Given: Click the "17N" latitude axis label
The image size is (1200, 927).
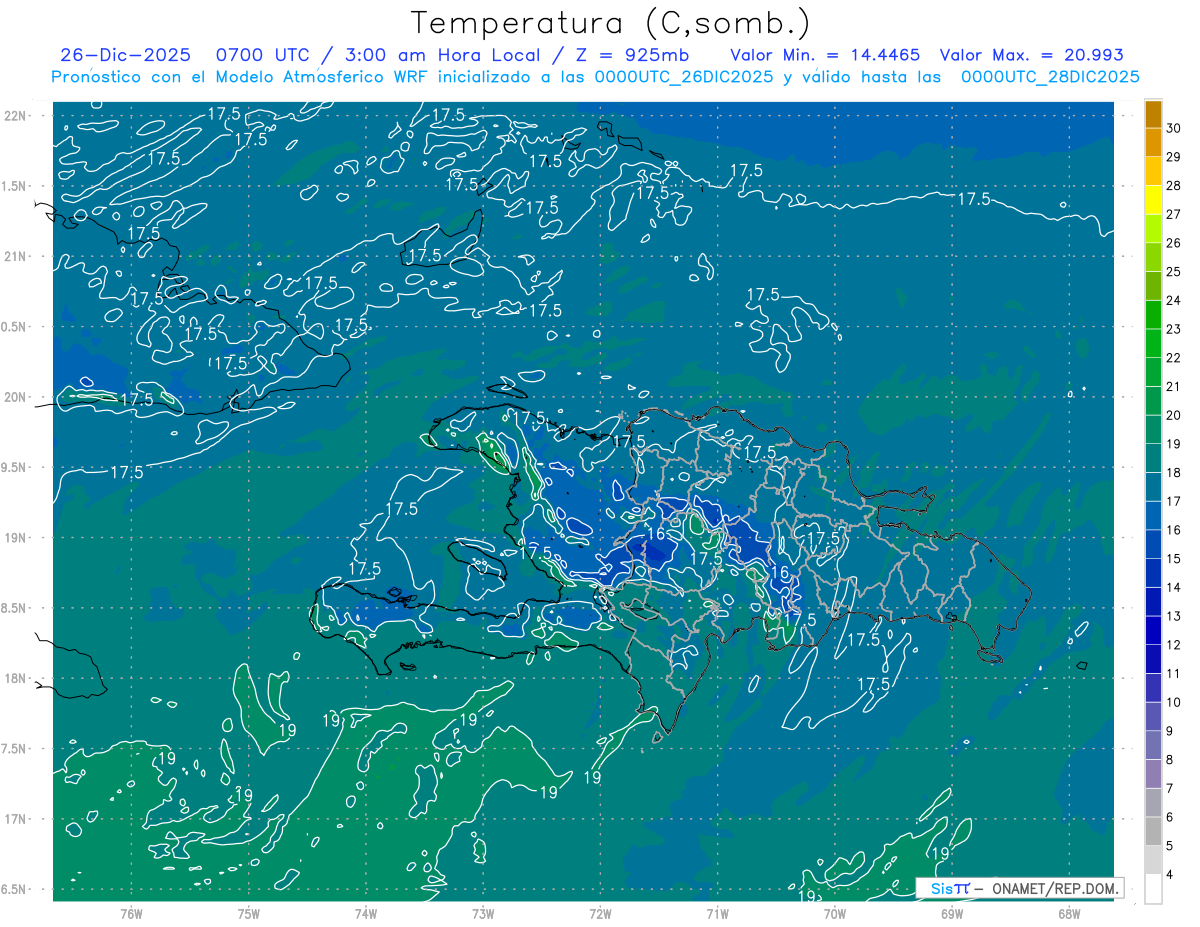Looking at the screenshot, I should pos(17,820).
